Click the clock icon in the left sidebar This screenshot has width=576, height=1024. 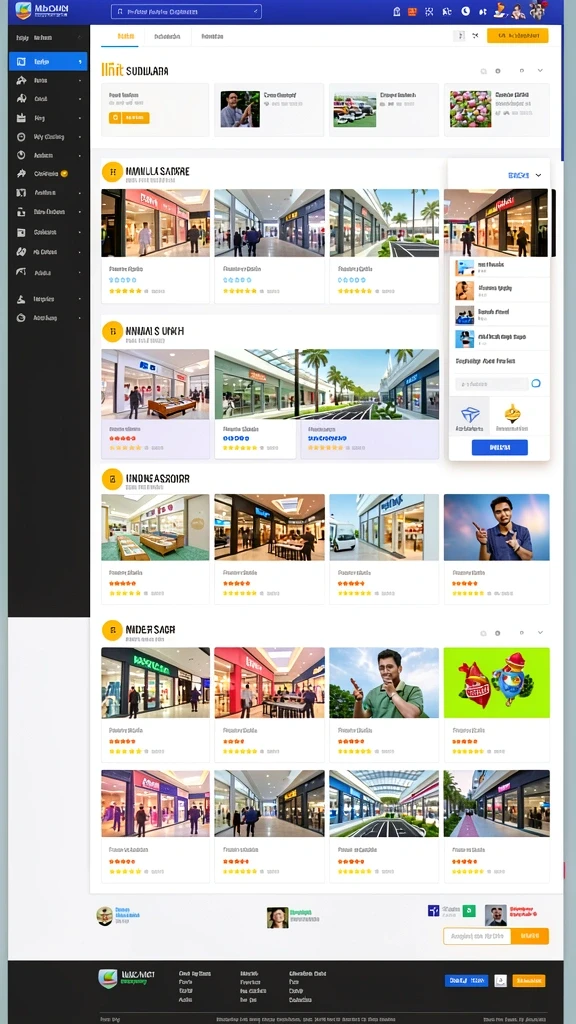21,155
